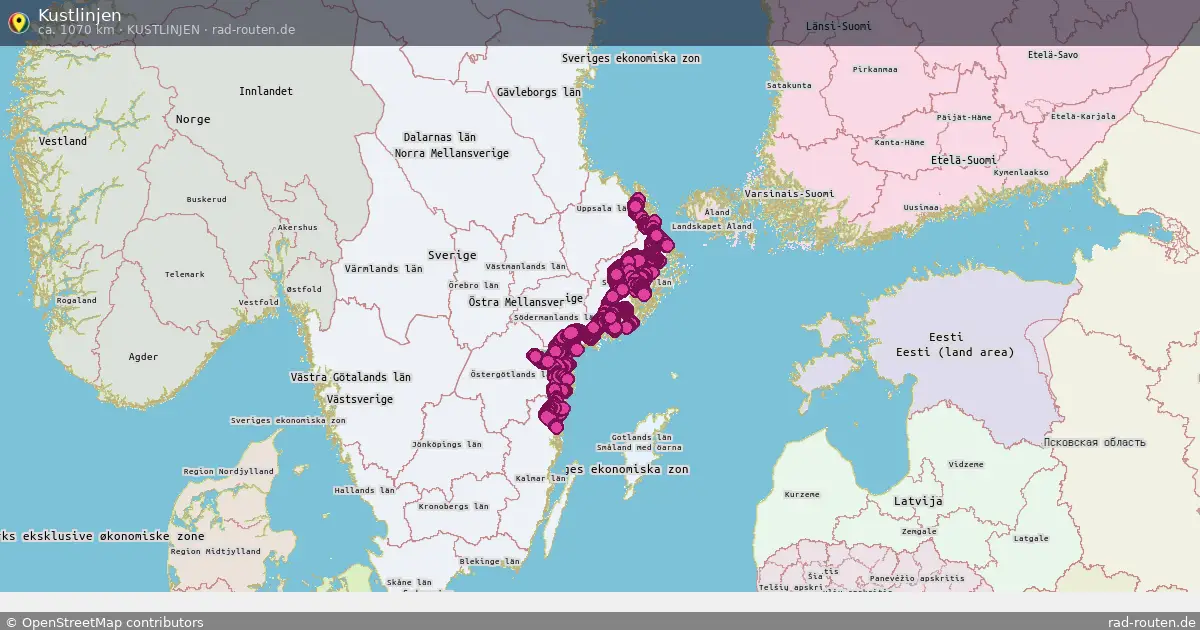Click the Norra Mellansverige label
Image resolution: width=1200 pixels, height=630 pixels.
[x=452, y=153]
